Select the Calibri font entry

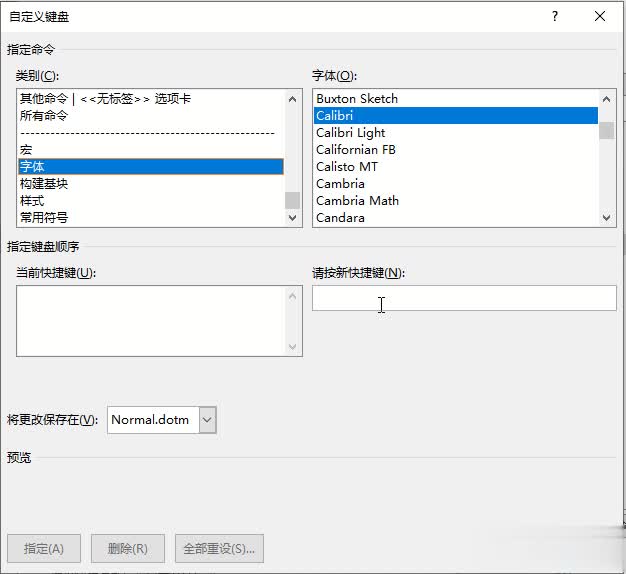coord(456,116)
